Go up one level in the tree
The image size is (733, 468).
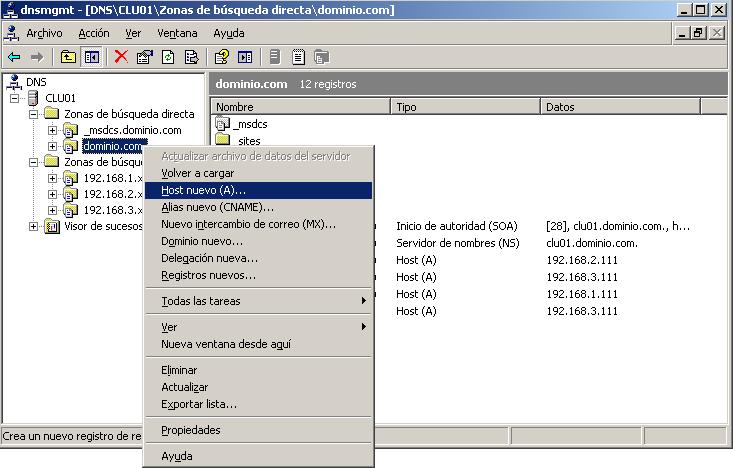pyautogui.click(x=68, y=58)
